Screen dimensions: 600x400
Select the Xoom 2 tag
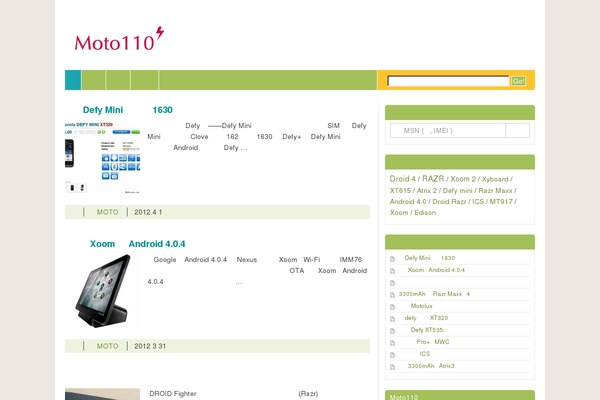pos(463,179)
